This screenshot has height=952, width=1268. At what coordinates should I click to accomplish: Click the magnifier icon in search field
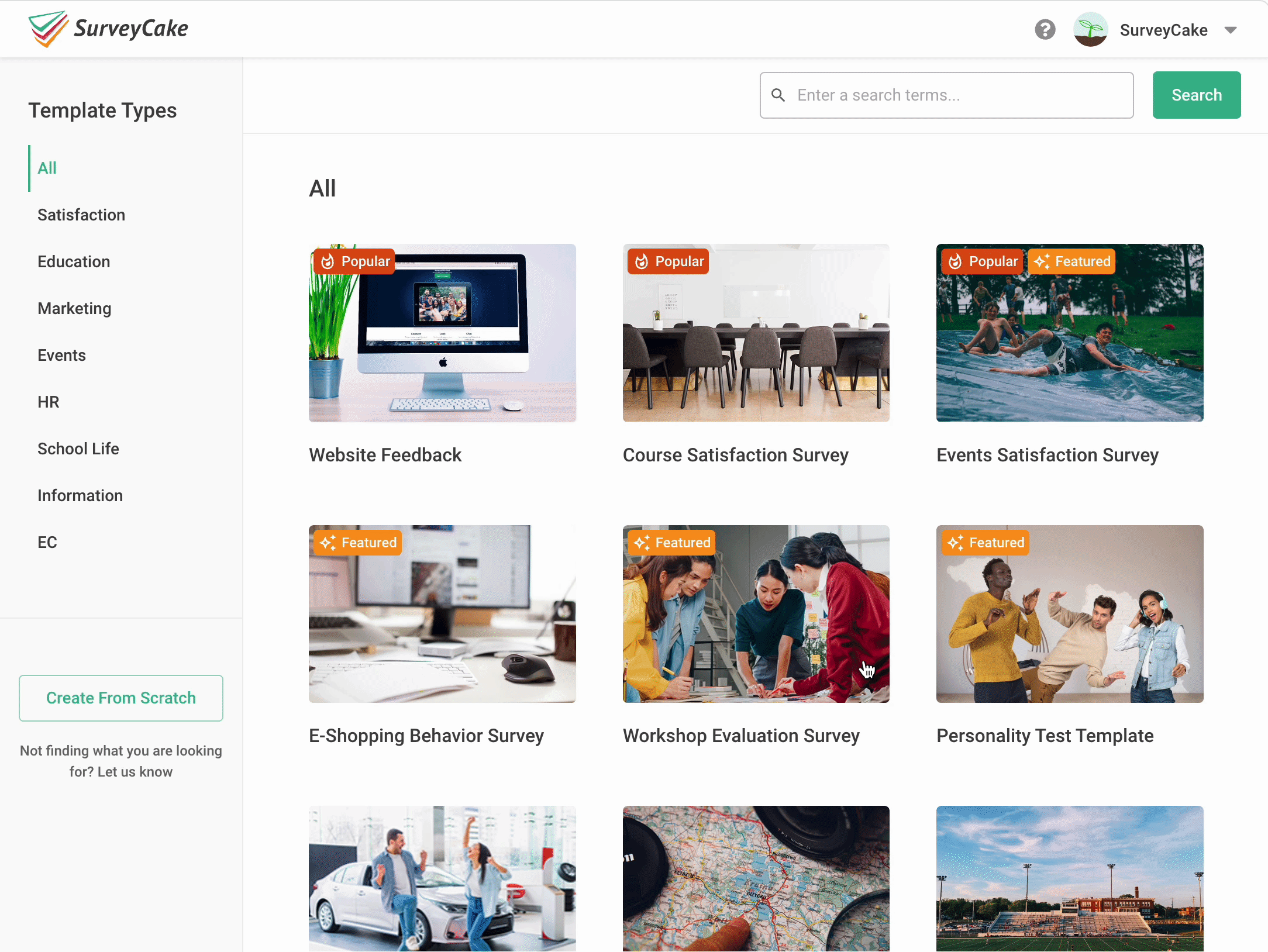(778, 95)
